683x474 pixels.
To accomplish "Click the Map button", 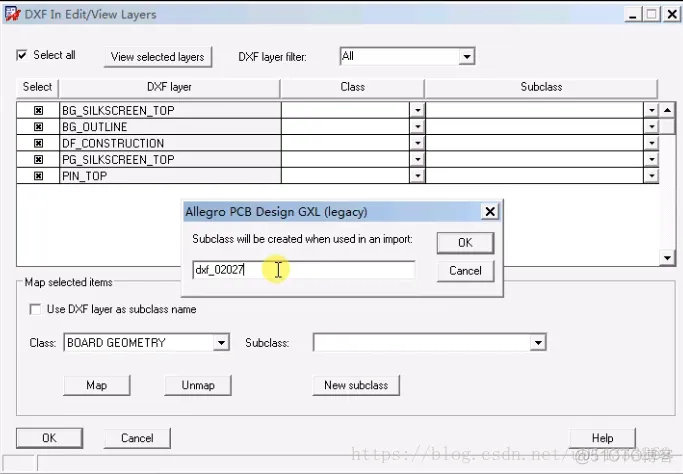I will click(x=96, y=386).
